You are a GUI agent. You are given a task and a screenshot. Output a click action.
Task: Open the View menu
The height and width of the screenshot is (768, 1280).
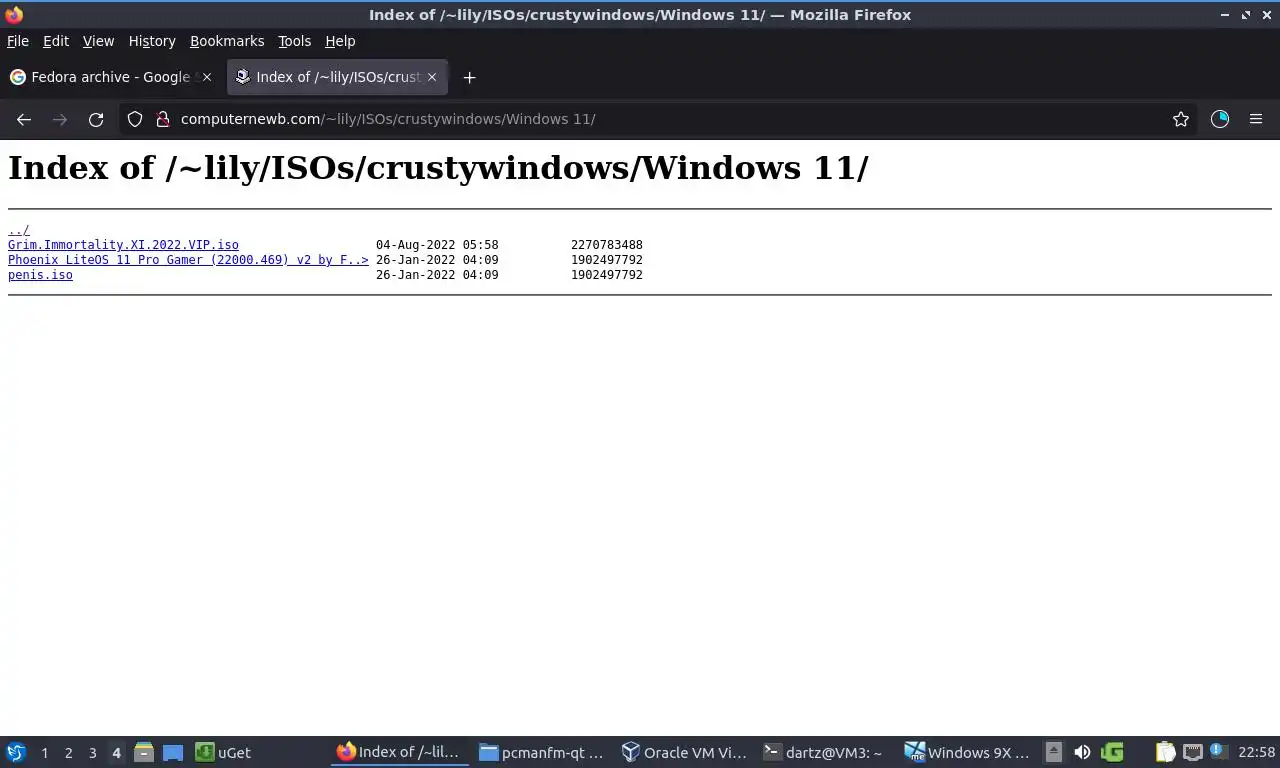coord(98,41)
